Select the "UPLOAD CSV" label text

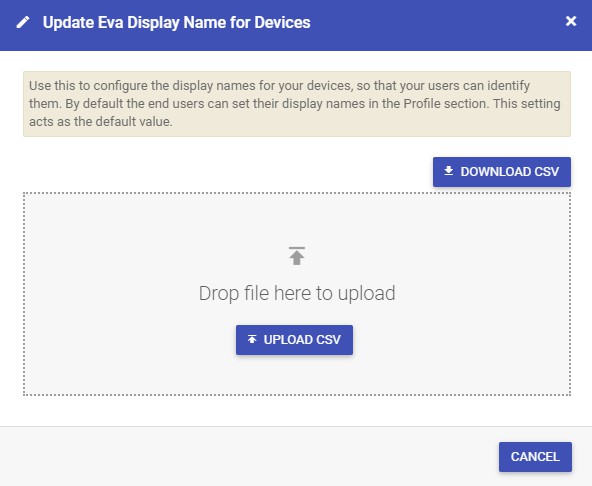[302, 340]
